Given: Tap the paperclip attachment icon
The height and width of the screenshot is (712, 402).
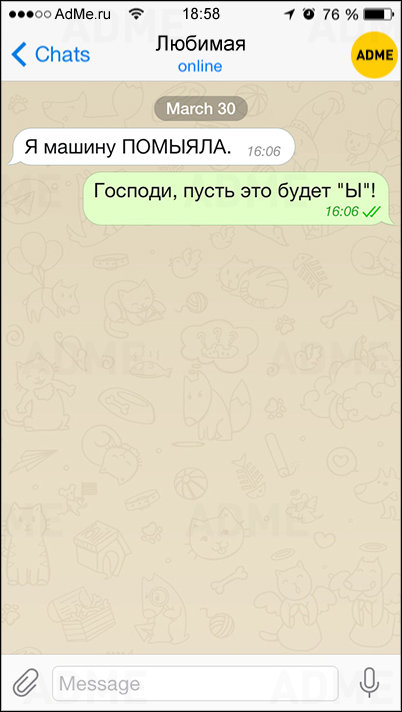Looking at the screenshot, I should pyautogui.click(x=25, y=682).
